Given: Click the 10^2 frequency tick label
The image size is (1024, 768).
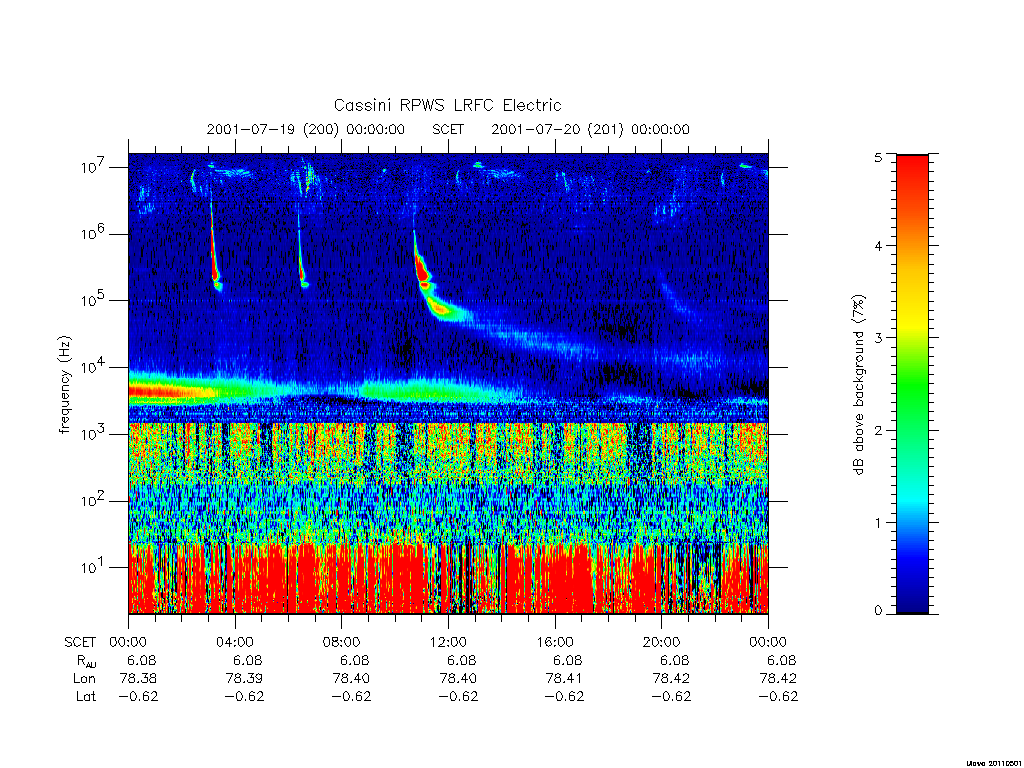Looking at the screenshot, I should (x=94, y=500).
